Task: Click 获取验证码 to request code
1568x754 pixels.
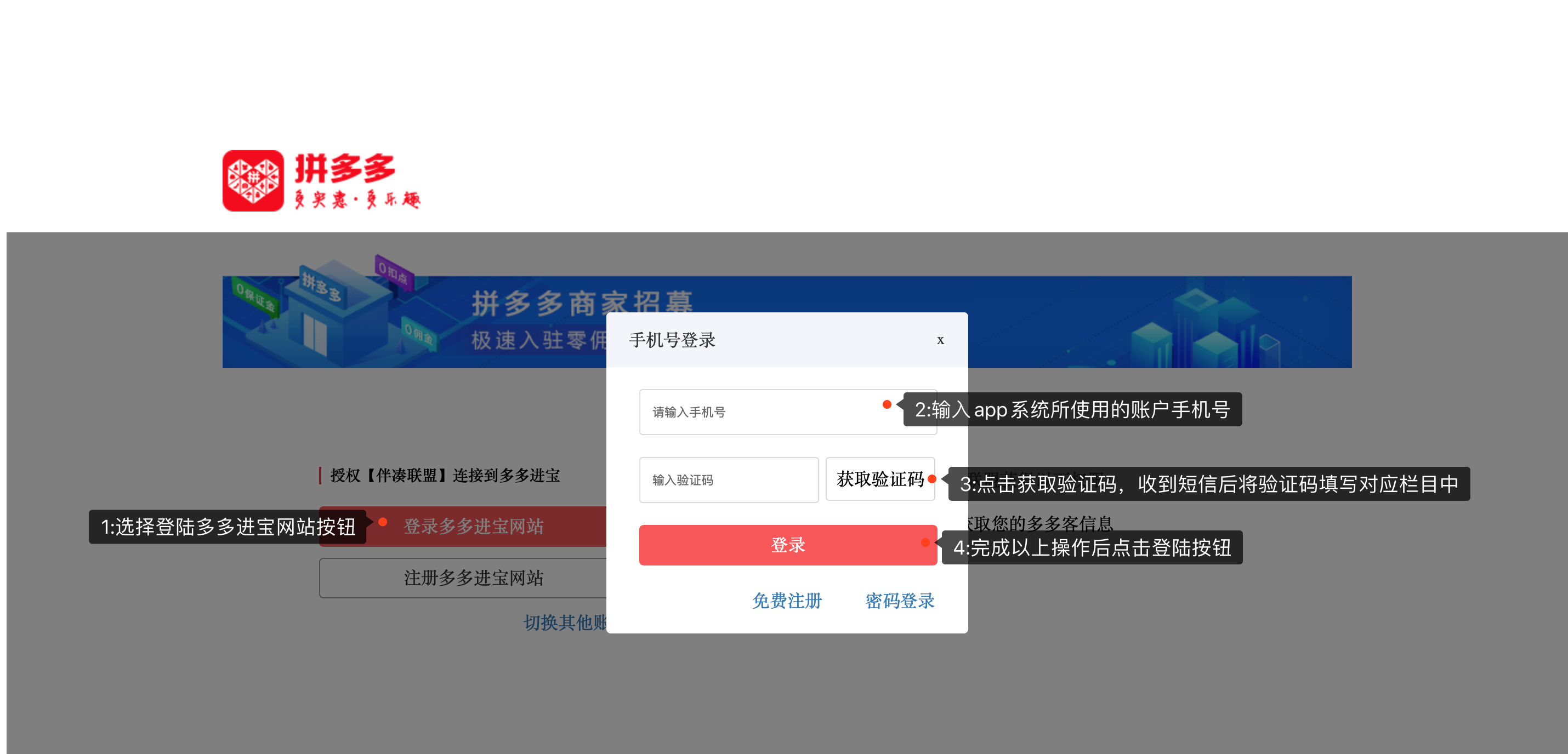Action: [879, 479]
